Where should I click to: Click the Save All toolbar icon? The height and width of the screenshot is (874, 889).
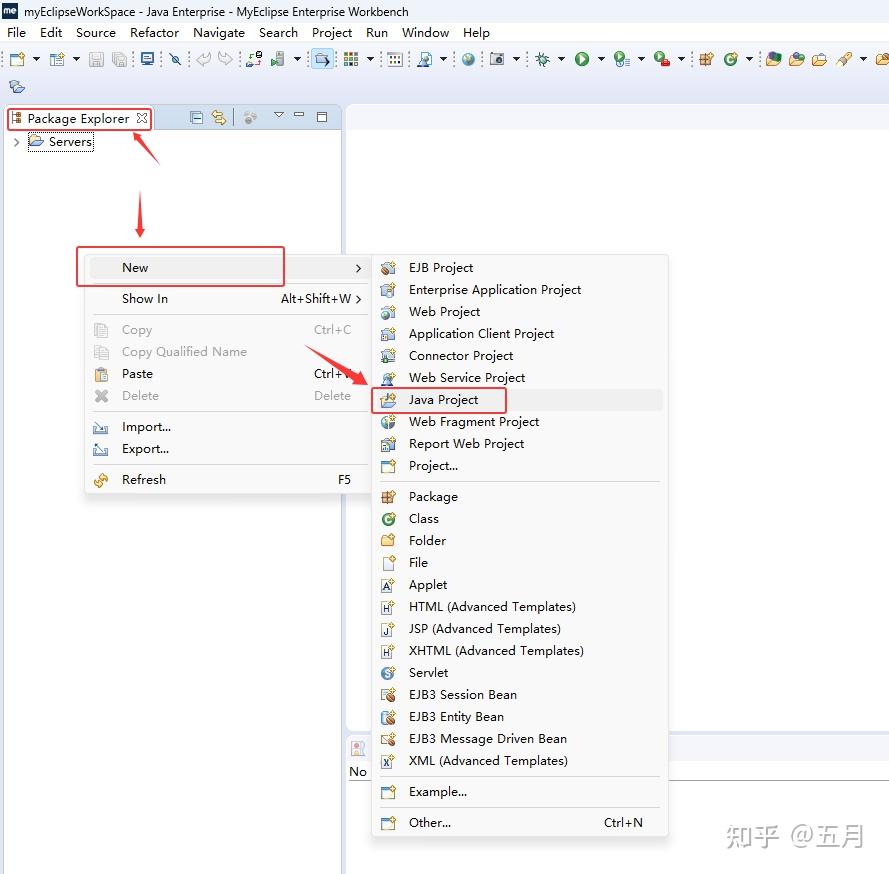pos(119,59)
